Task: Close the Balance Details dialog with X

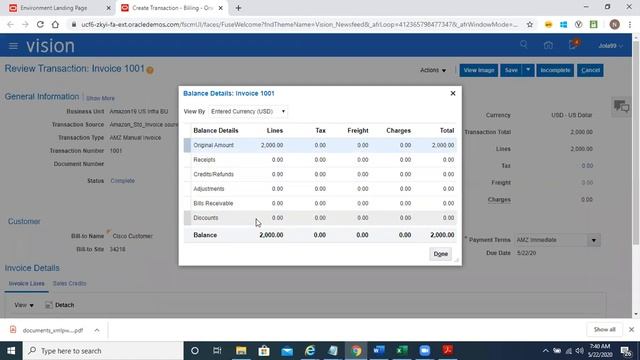Action: (453, 93)
